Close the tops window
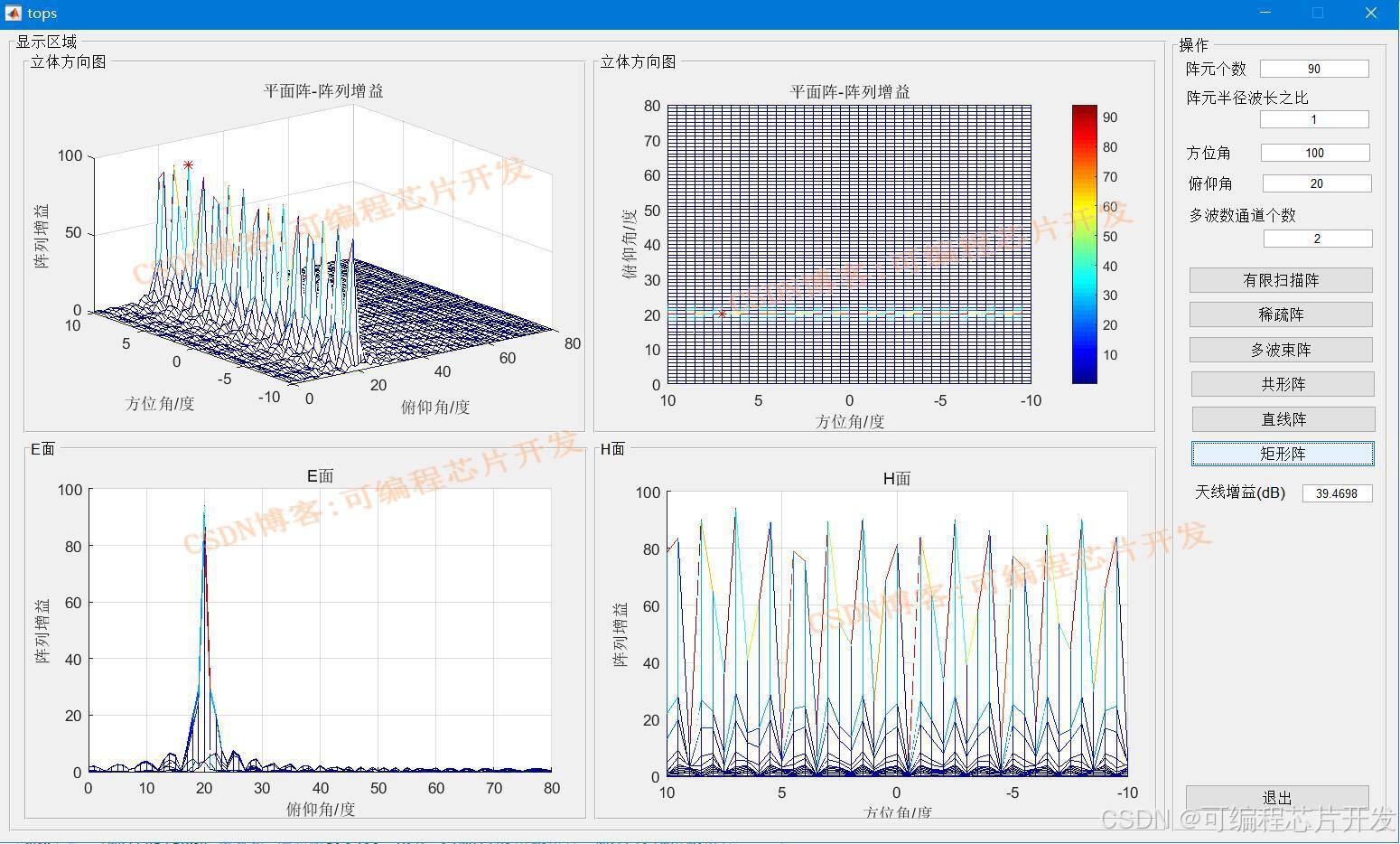1400x844 pixels. tap(1371, 13)
